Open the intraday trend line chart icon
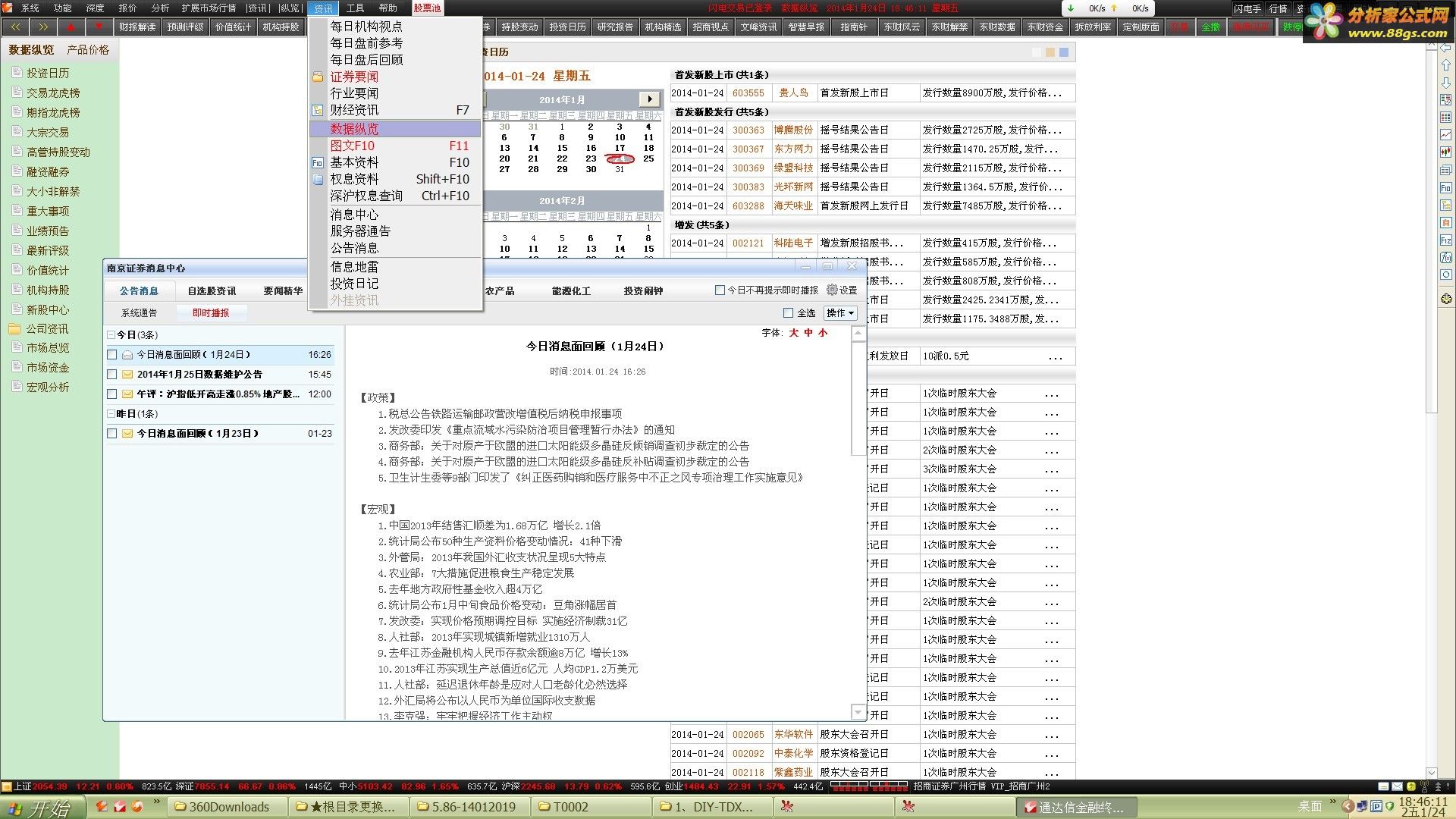Viewport: 1456px width, 819px height. pos(1446,135)
